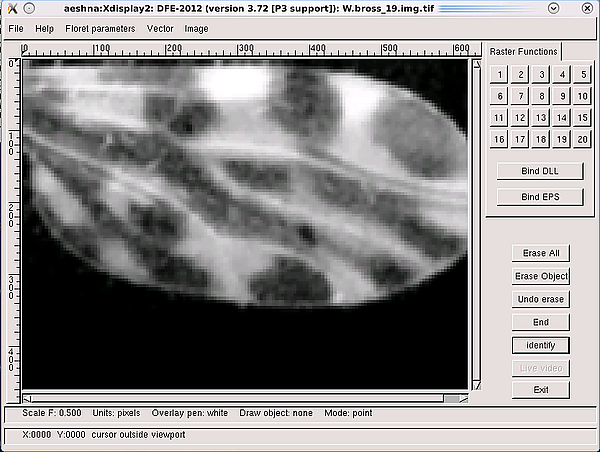
Task: Click the Bind EPS button
Action: [540, 197]
